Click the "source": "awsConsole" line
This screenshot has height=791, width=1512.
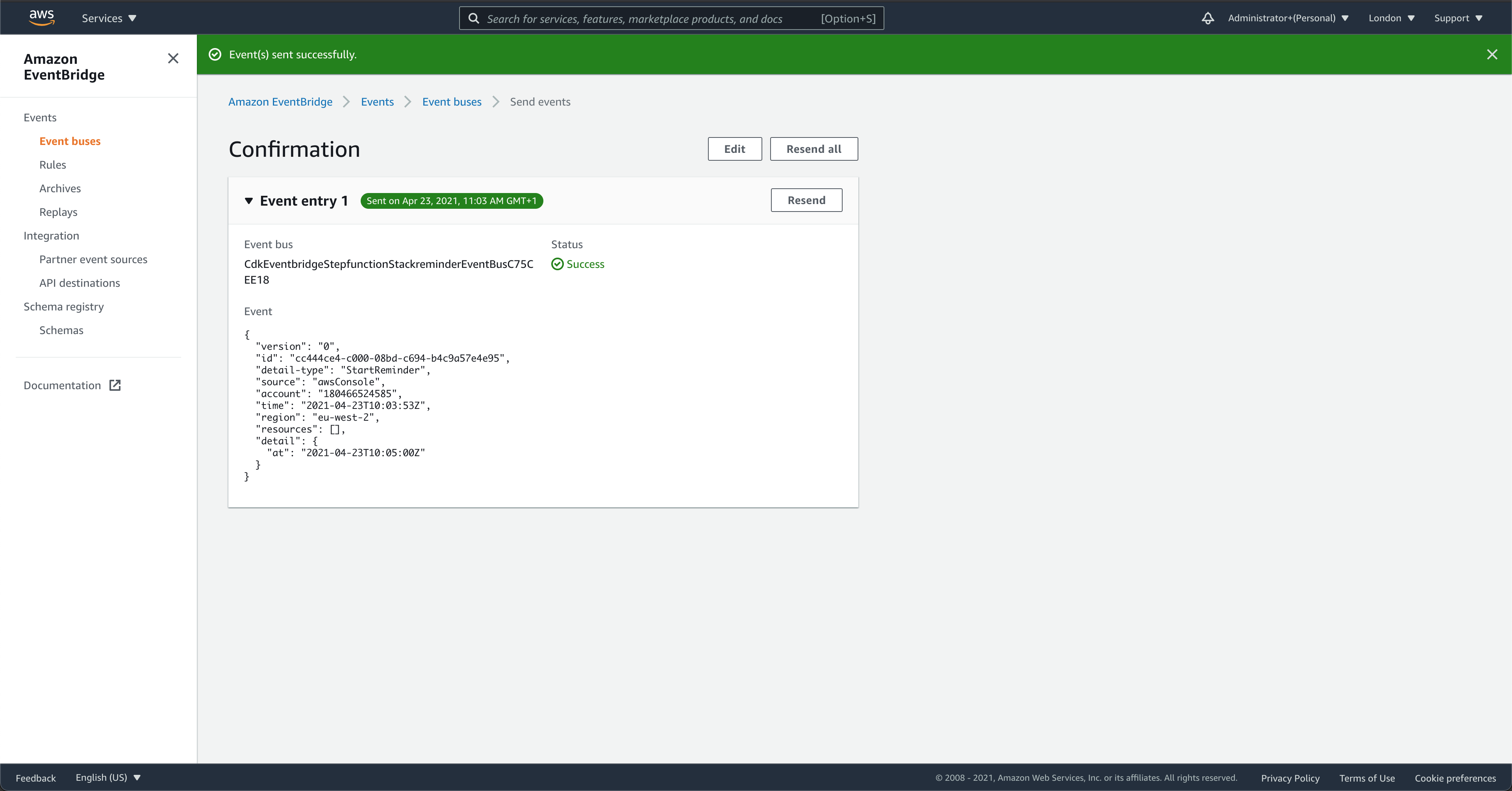point(320,382)
